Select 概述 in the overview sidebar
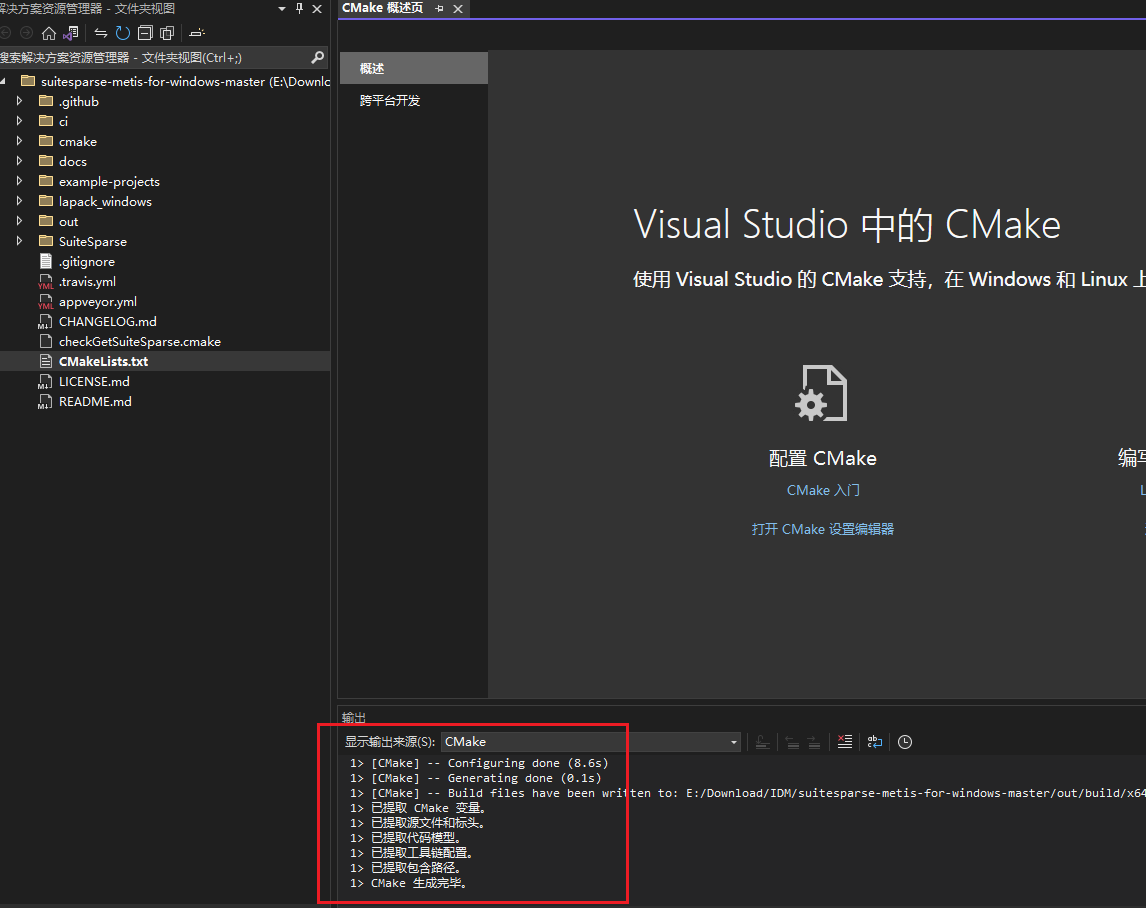Viewport: 1146px width, 908px height. pos(414,68)
